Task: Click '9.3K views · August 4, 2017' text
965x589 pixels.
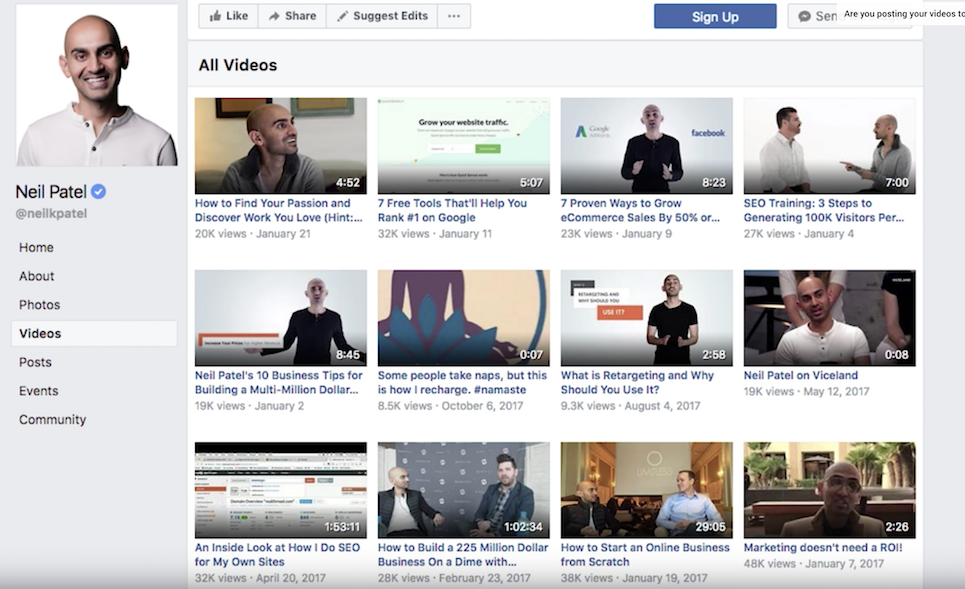Action: 630,406
